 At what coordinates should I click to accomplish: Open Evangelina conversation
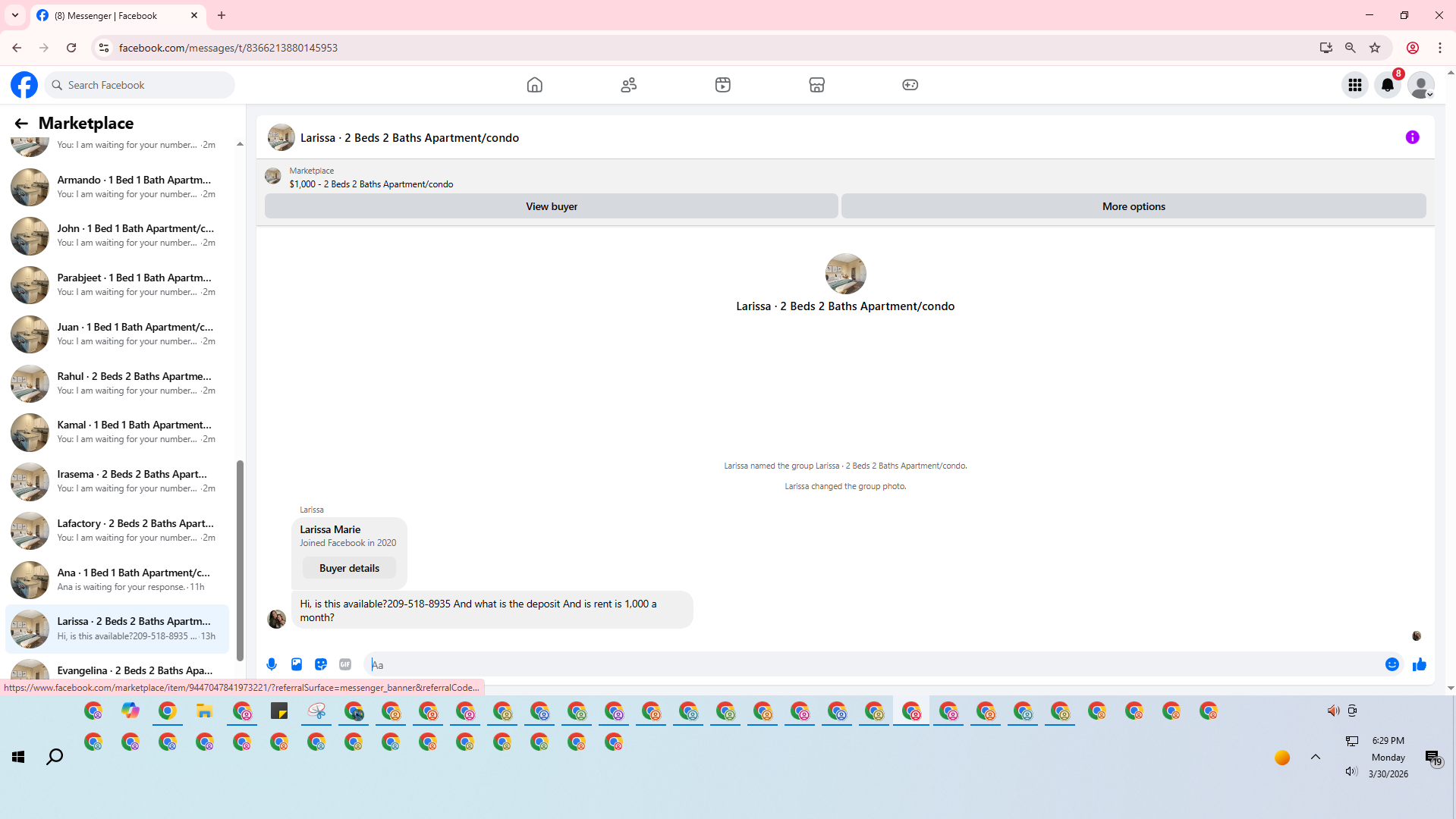117,670
